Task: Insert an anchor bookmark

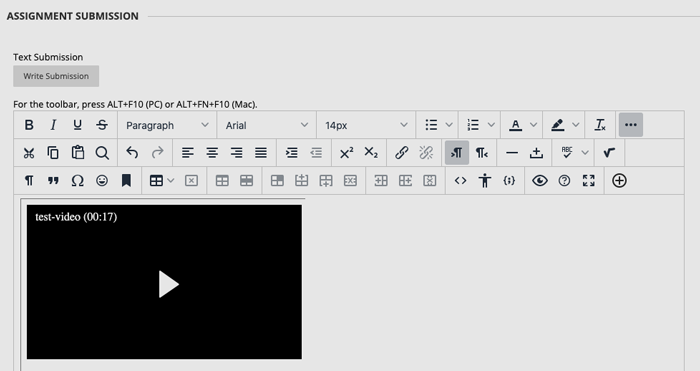Action: [x=126, y=180]
